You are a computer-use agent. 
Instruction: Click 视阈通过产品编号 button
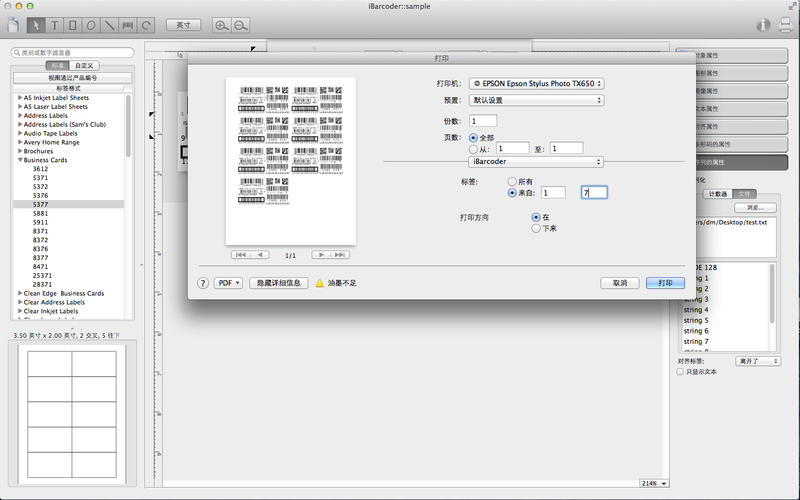coord(72,78)
